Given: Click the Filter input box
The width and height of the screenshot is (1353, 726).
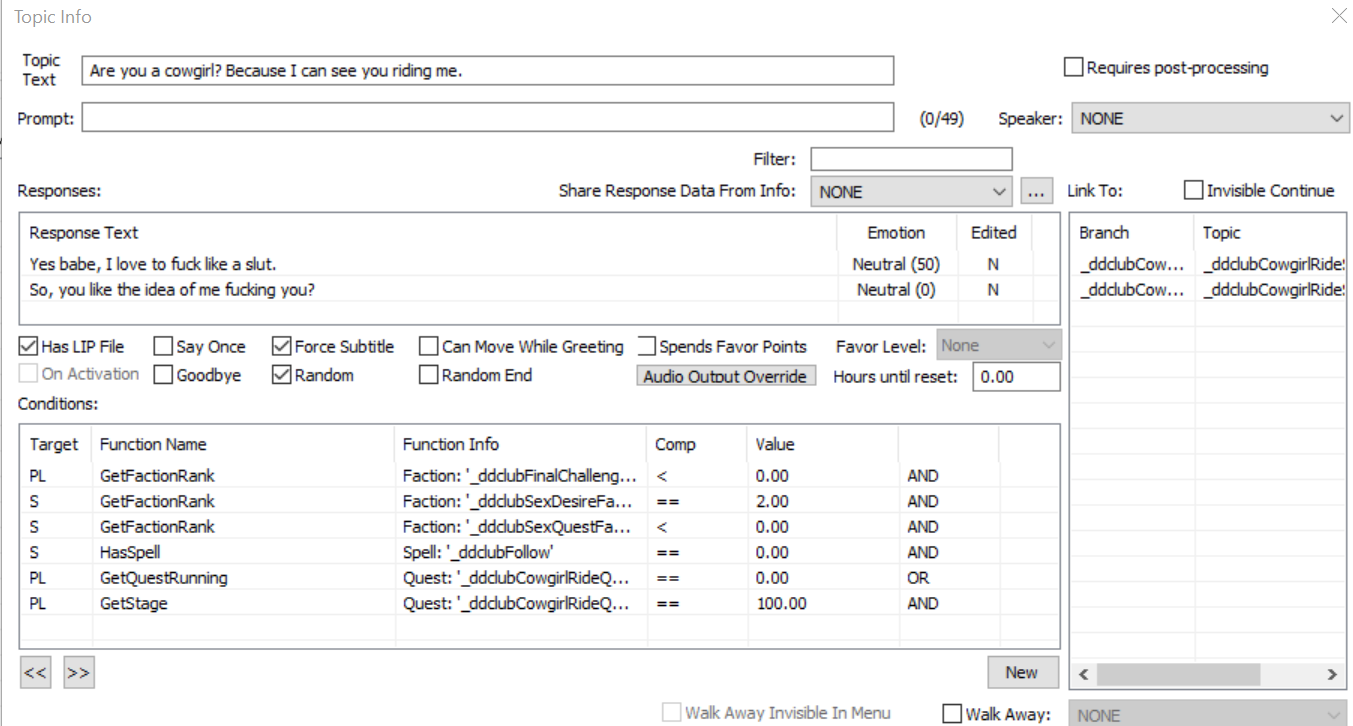Looking at the screenshot, I should tap(911, 159).
